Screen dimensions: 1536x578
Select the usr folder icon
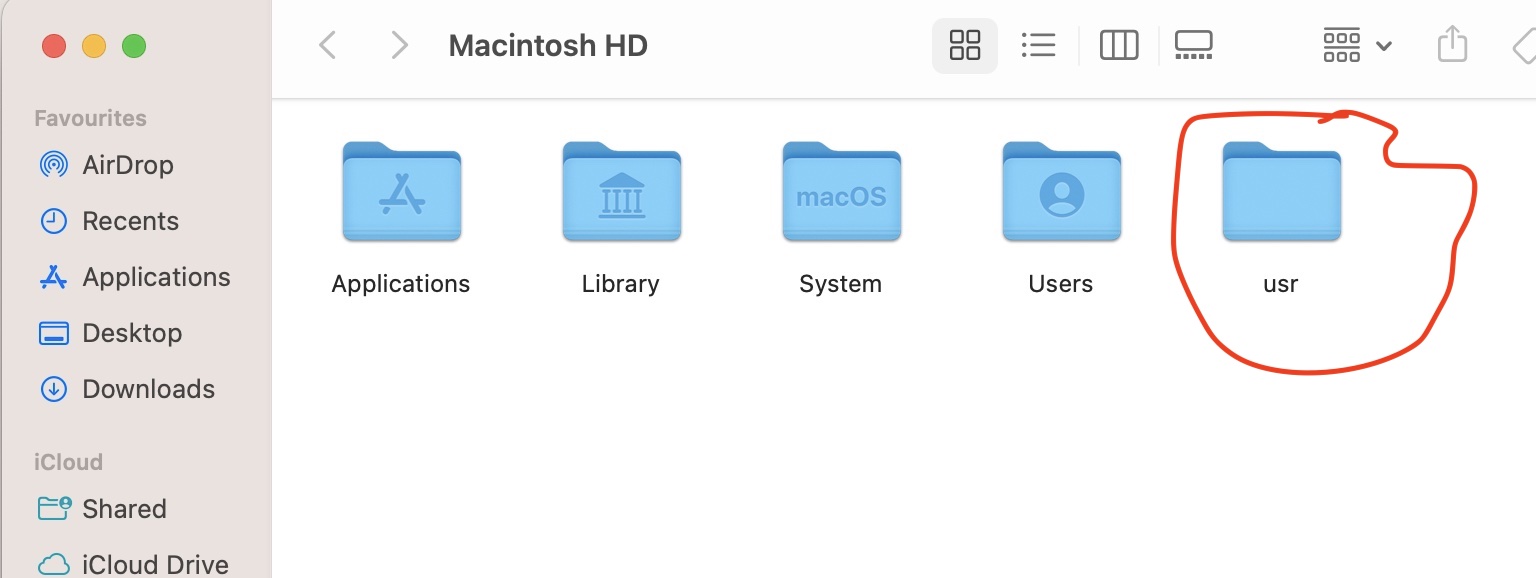click(1282, 191)
